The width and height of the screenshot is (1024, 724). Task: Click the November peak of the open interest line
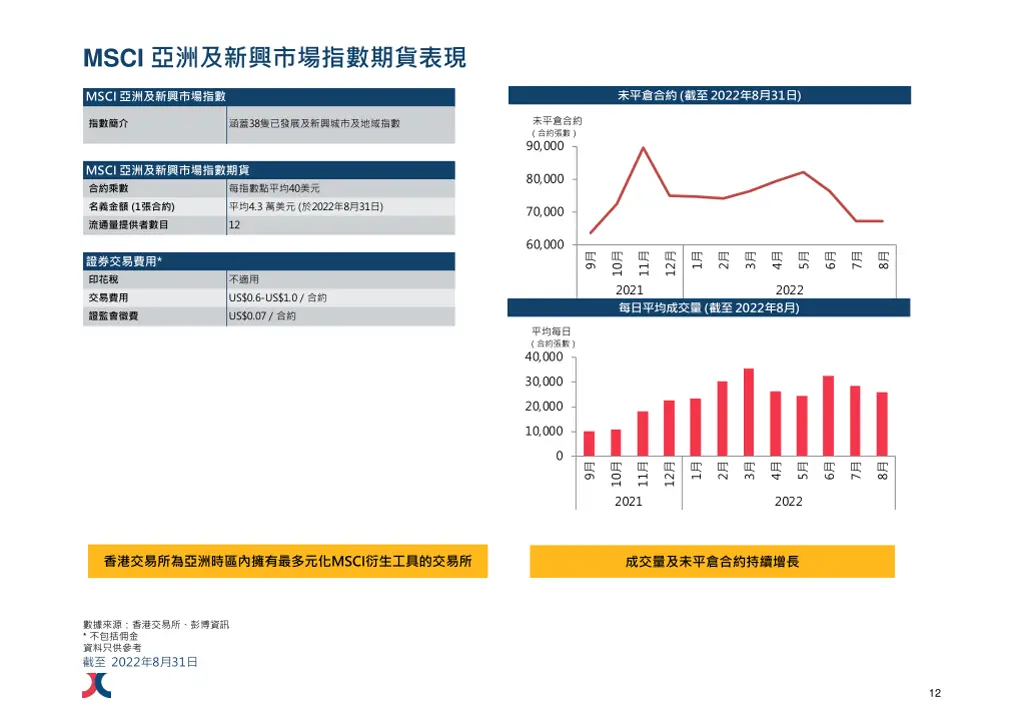point(643,148)
